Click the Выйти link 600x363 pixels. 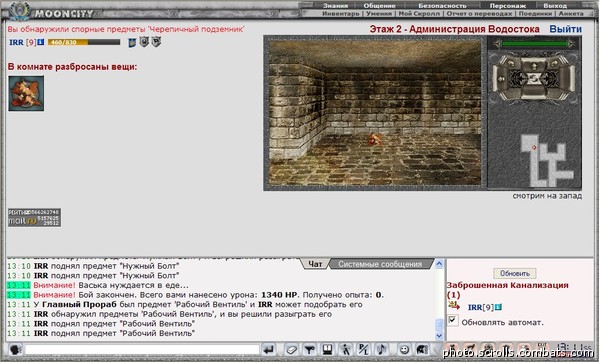566,29
